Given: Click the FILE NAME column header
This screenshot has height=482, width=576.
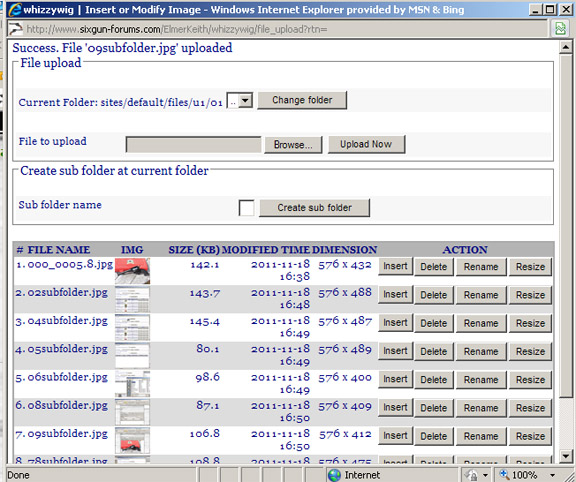Looking at the screenshot, I should point(59,250).
